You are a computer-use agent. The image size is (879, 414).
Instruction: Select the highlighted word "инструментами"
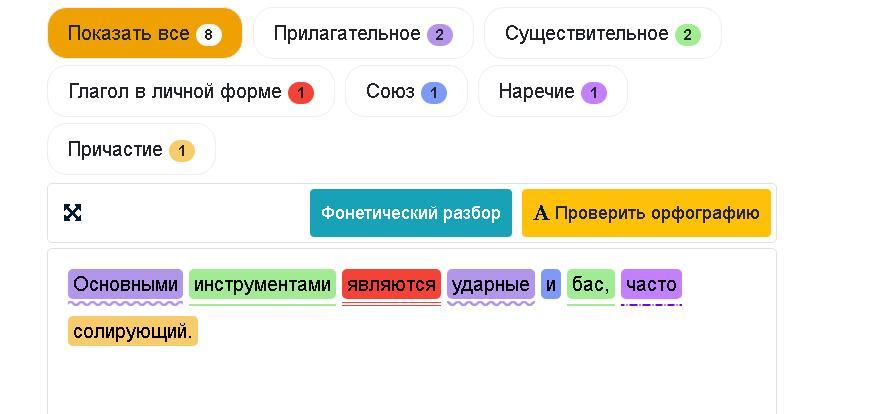[x=262, y=285]
